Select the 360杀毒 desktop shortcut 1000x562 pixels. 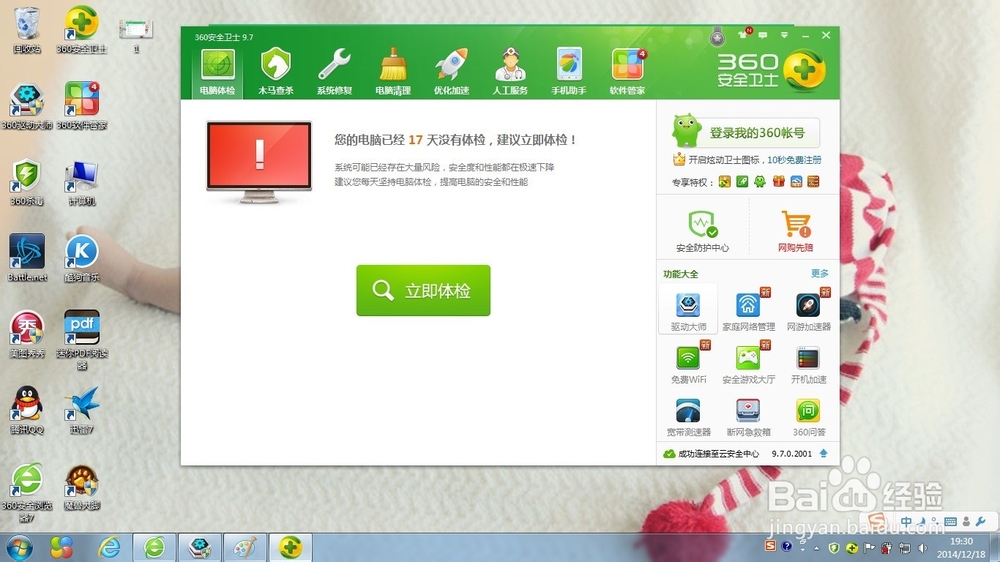[27, 182]
